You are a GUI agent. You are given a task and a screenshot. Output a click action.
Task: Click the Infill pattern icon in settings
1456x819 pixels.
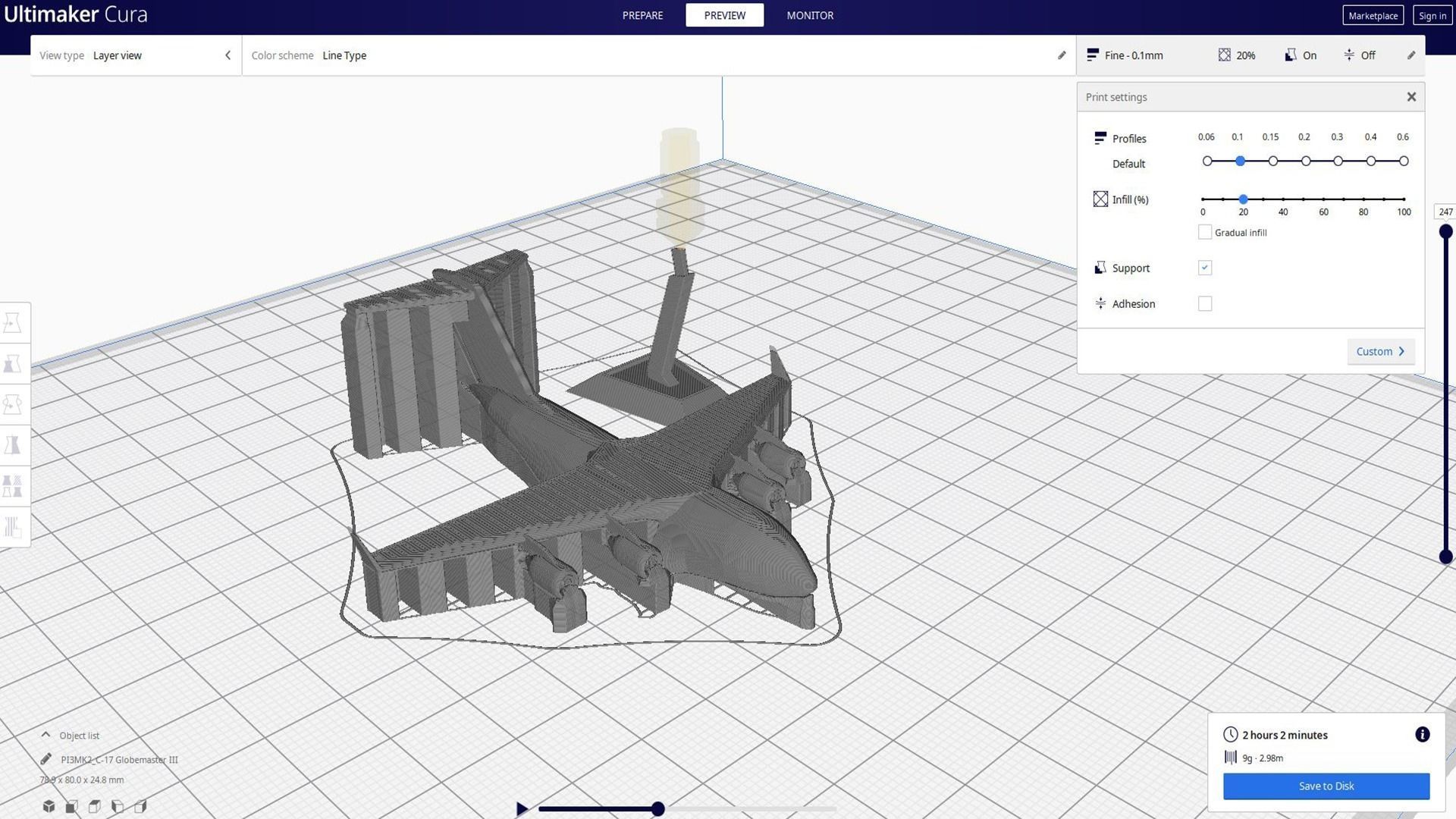tap(1100, 199)
